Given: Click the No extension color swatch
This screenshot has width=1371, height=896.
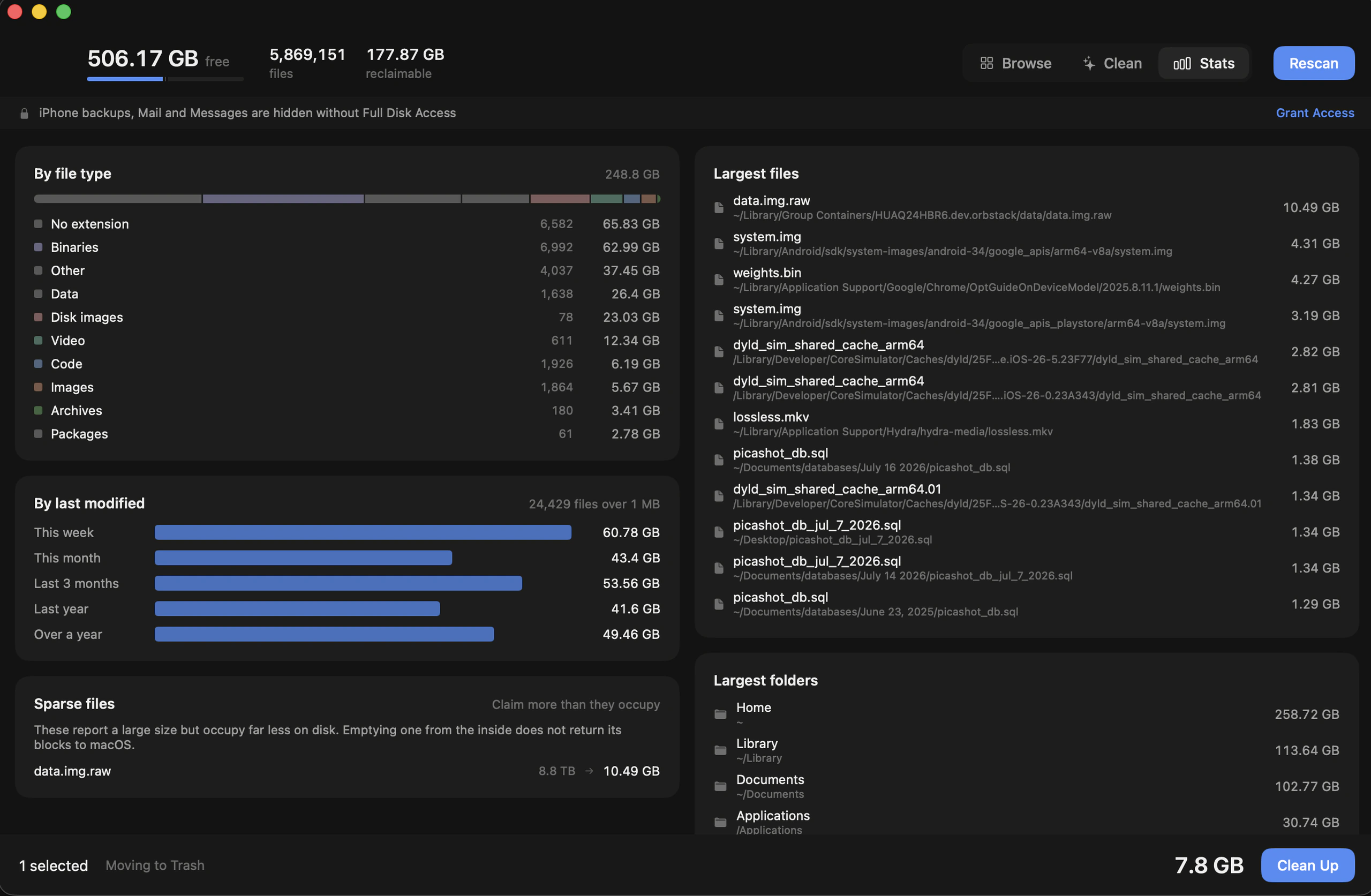Looking at the screenshot, I should 38,224.
